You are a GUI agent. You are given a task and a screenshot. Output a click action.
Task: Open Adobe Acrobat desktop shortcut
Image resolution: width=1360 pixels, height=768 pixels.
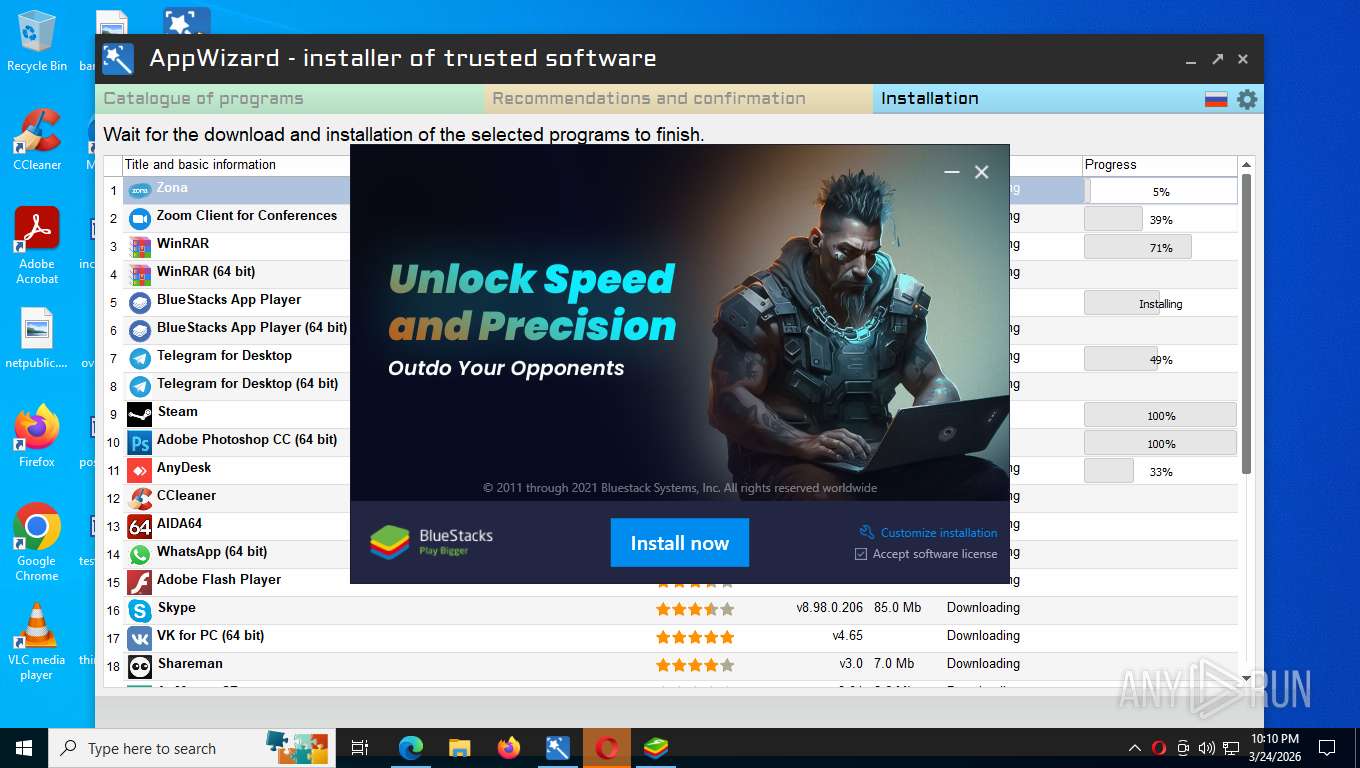tap(37, 246)
